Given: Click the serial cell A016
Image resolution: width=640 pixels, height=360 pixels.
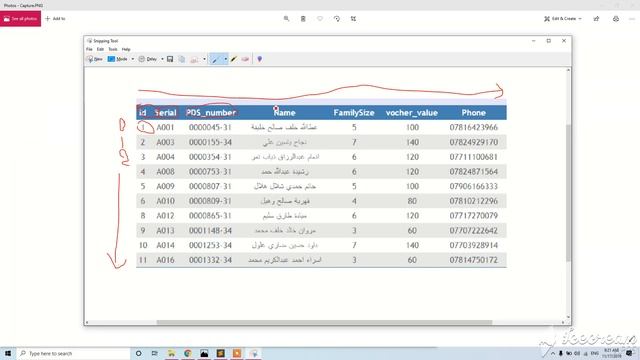Looking at the screenshot, I should [x=165, y=260].
